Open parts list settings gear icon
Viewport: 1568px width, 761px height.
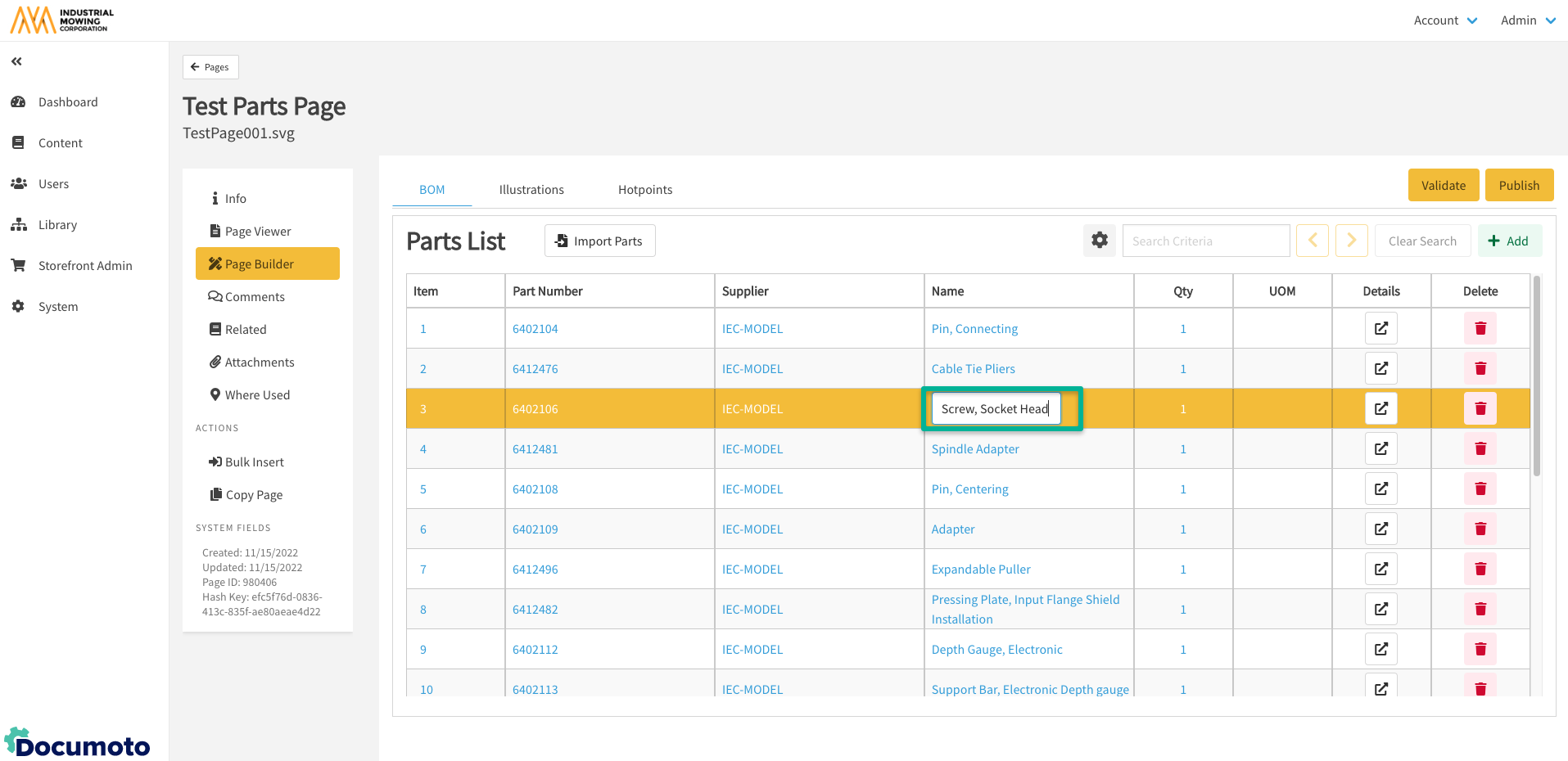pyautogui.click(x=1099, y=241)
